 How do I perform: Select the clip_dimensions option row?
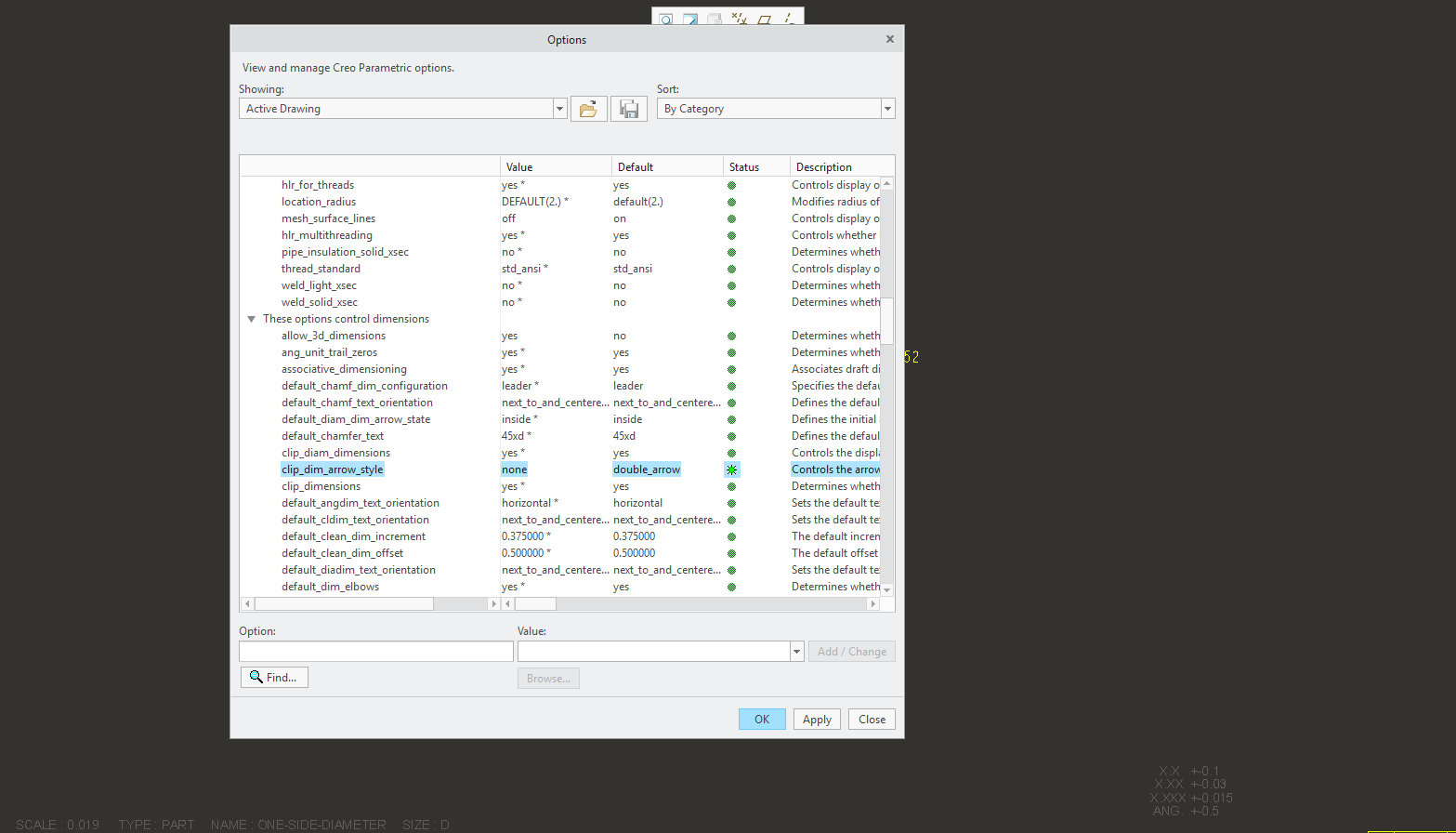click(x=321, y=486)
